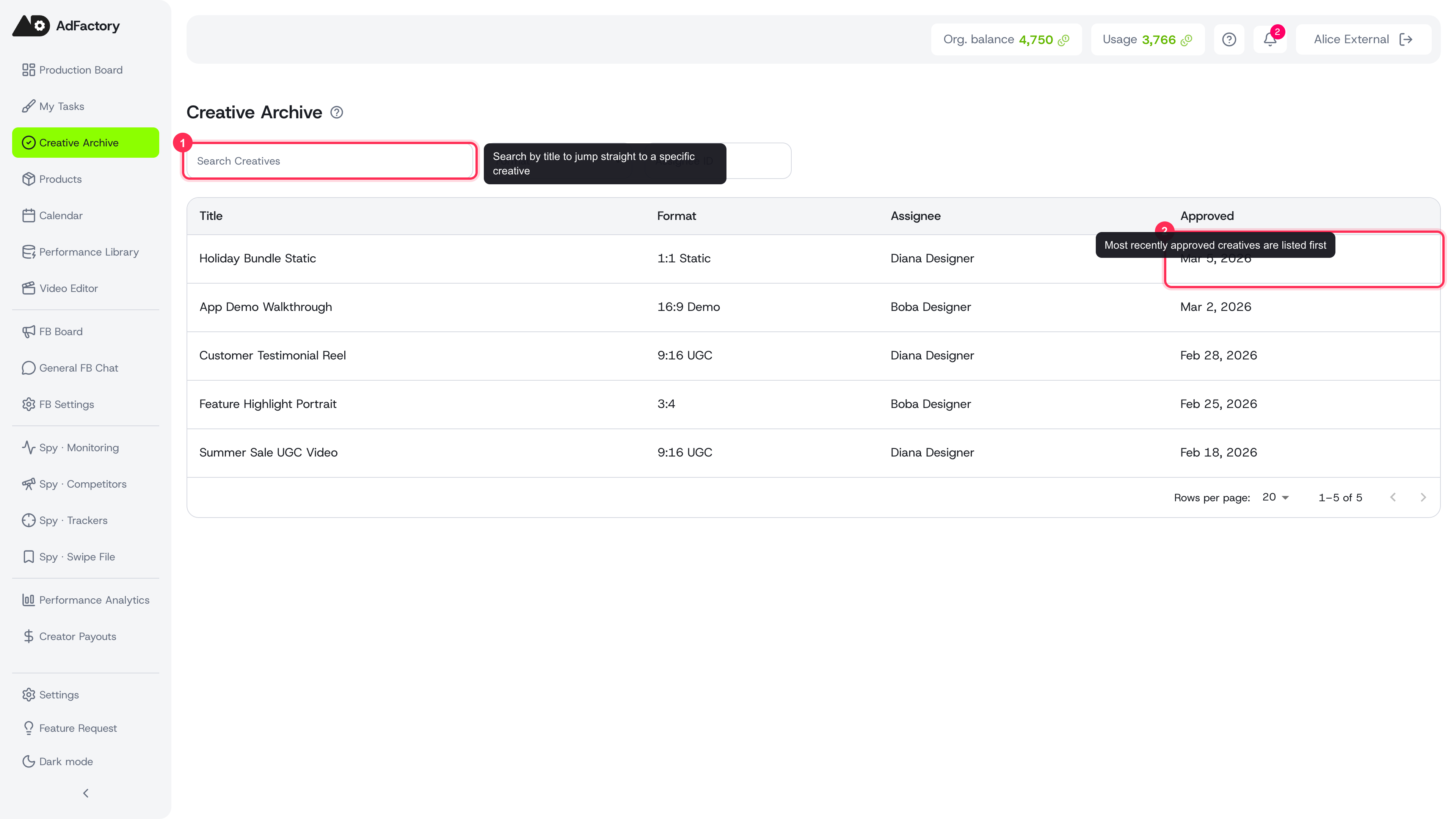The width and height of the screenshot is (1456, 819).
Task: Click Spy Swipe File bookmark icon
Action: coord(28,557)
